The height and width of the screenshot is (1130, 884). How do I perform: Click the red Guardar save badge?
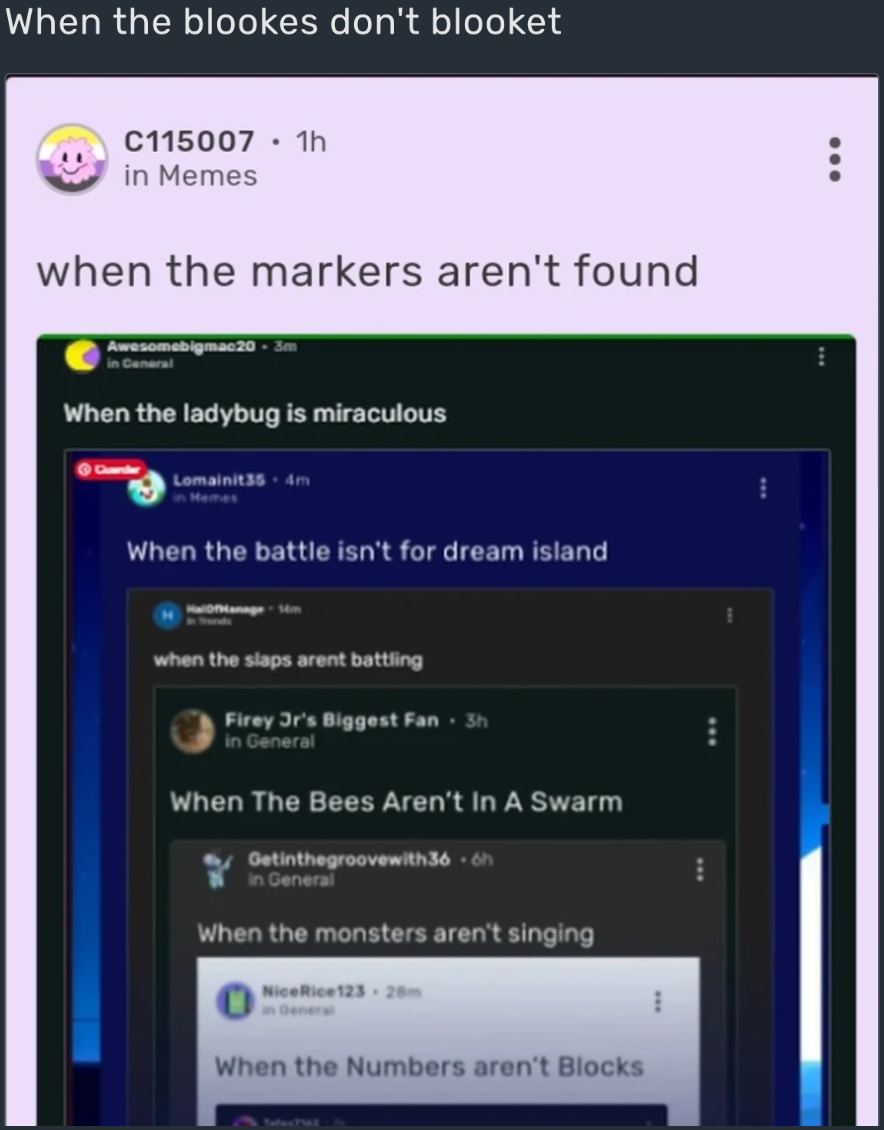[110, 469]
